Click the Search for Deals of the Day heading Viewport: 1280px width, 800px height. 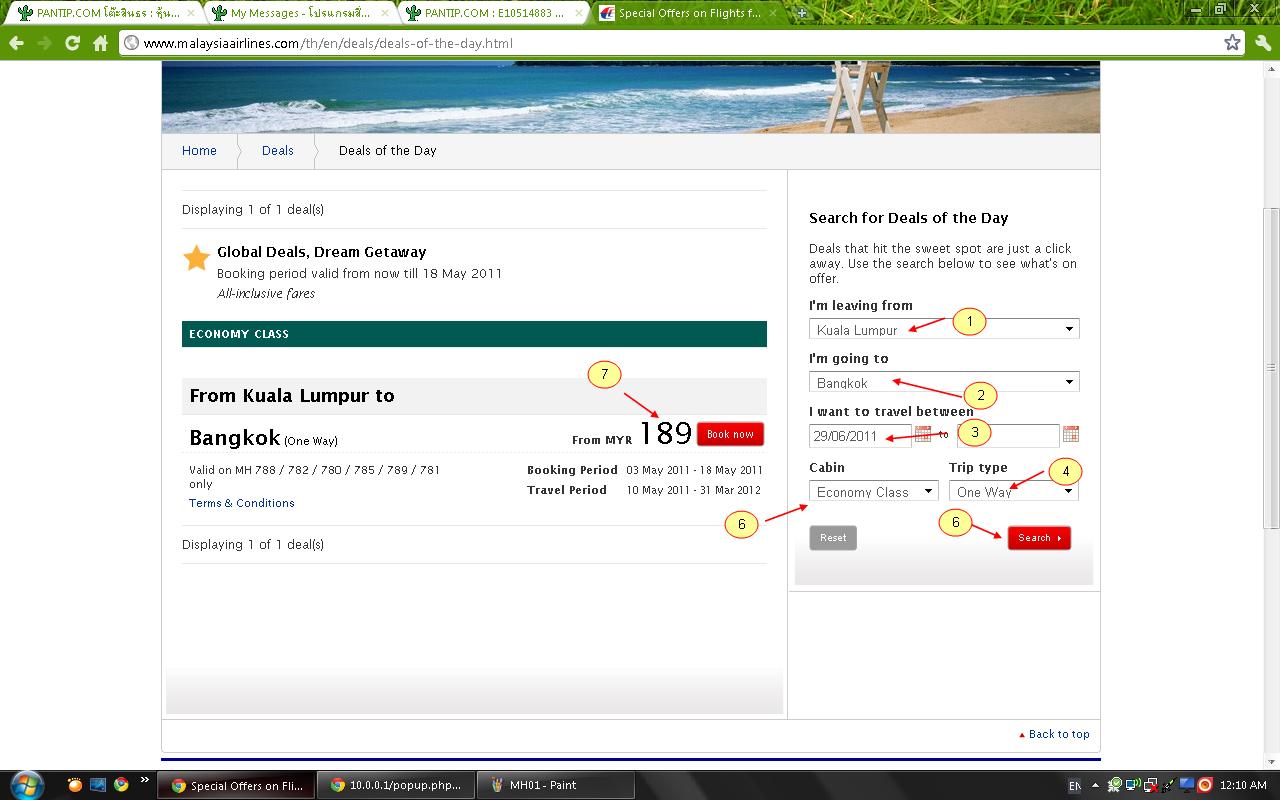[908, 218]
